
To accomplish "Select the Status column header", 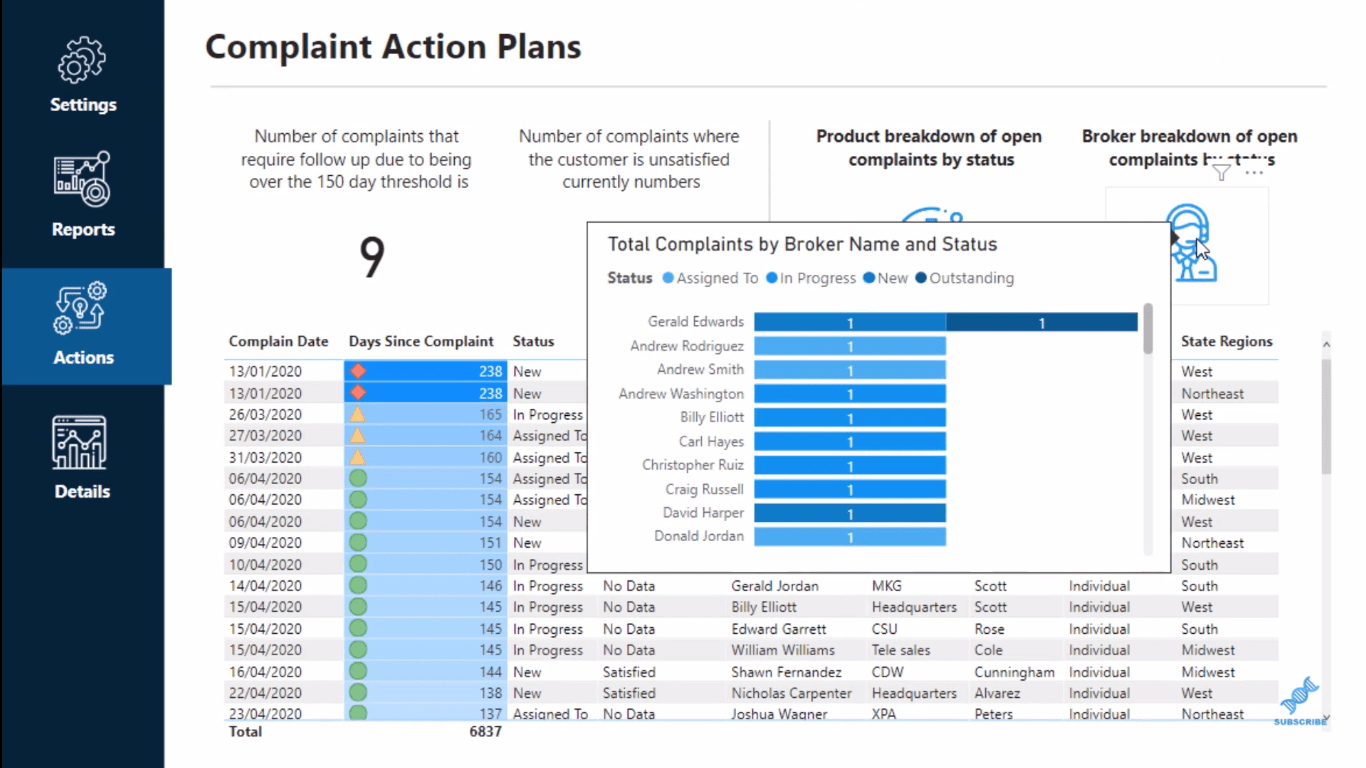I will [x=533, y=341].
